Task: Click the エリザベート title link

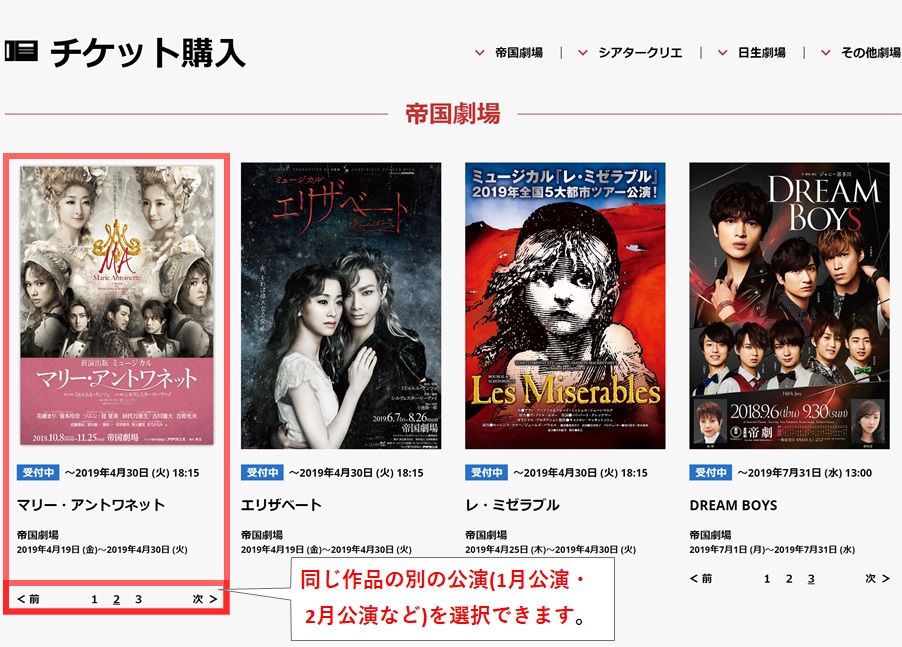Action: (x=281, y=505)
